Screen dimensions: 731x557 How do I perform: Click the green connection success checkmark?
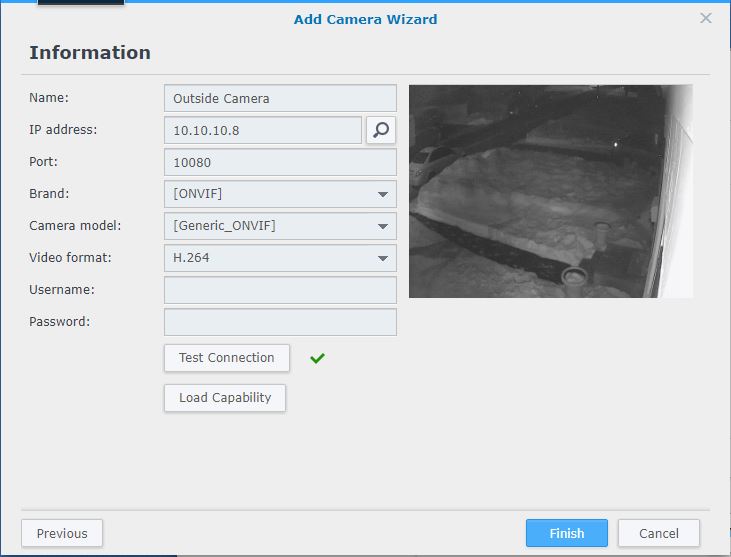tap(317, 358)
